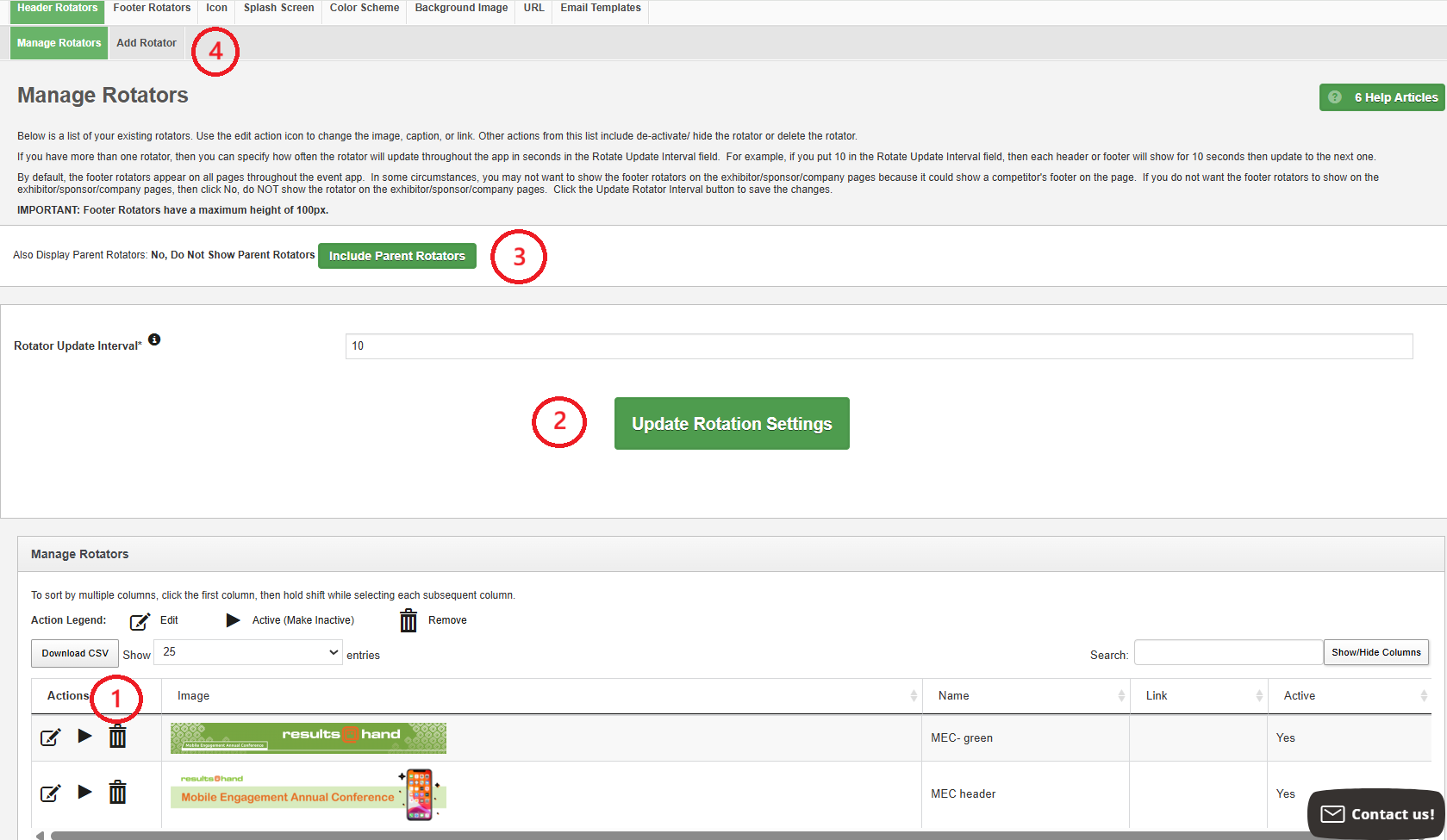Expand the Show entries dropdown

pyautogui.click(x=247, y=652)
